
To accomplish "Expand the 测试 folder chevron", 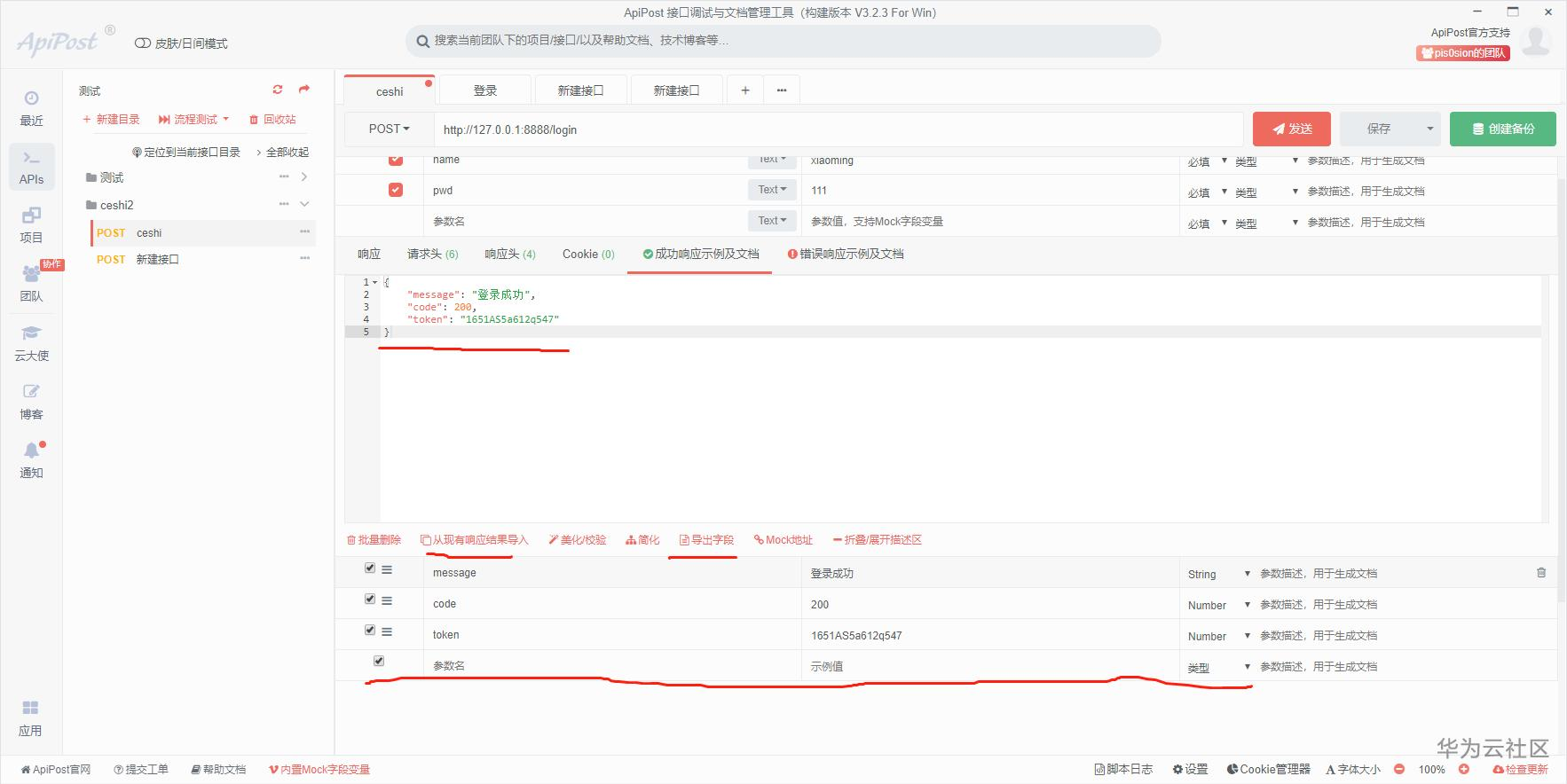I will [304, 176].
